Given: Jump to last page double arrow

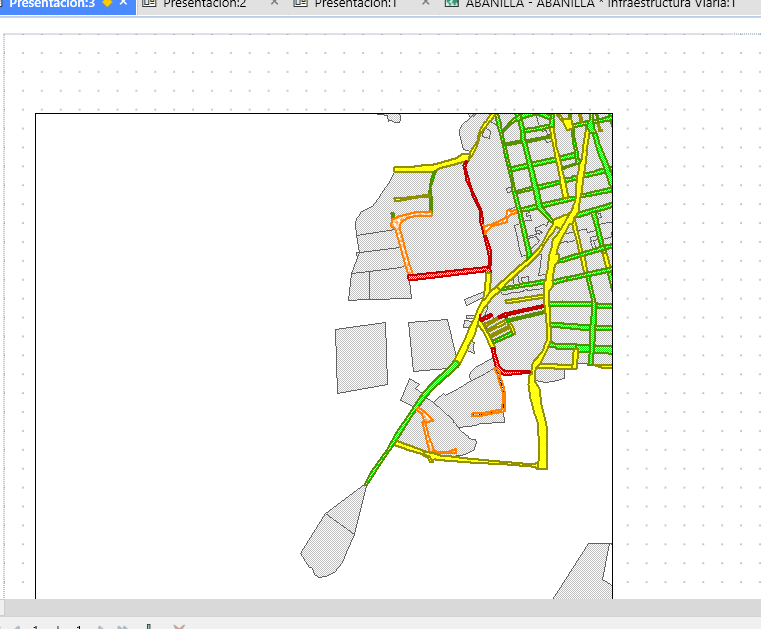Looking at the screenshot, I should coord(123,627).
